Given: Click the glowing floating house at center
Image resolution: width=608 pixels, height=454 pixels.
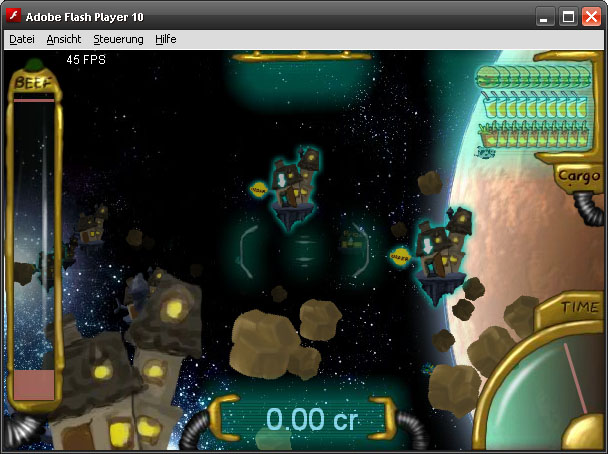Looking at the screenshot, I should (x=296, y=188).
